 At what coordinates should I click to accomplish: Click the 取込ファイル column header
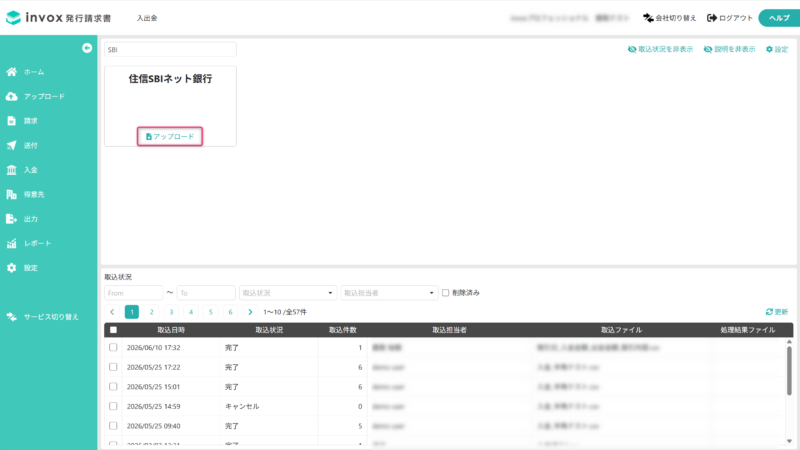pyautogui.click(x=621, y=330)
